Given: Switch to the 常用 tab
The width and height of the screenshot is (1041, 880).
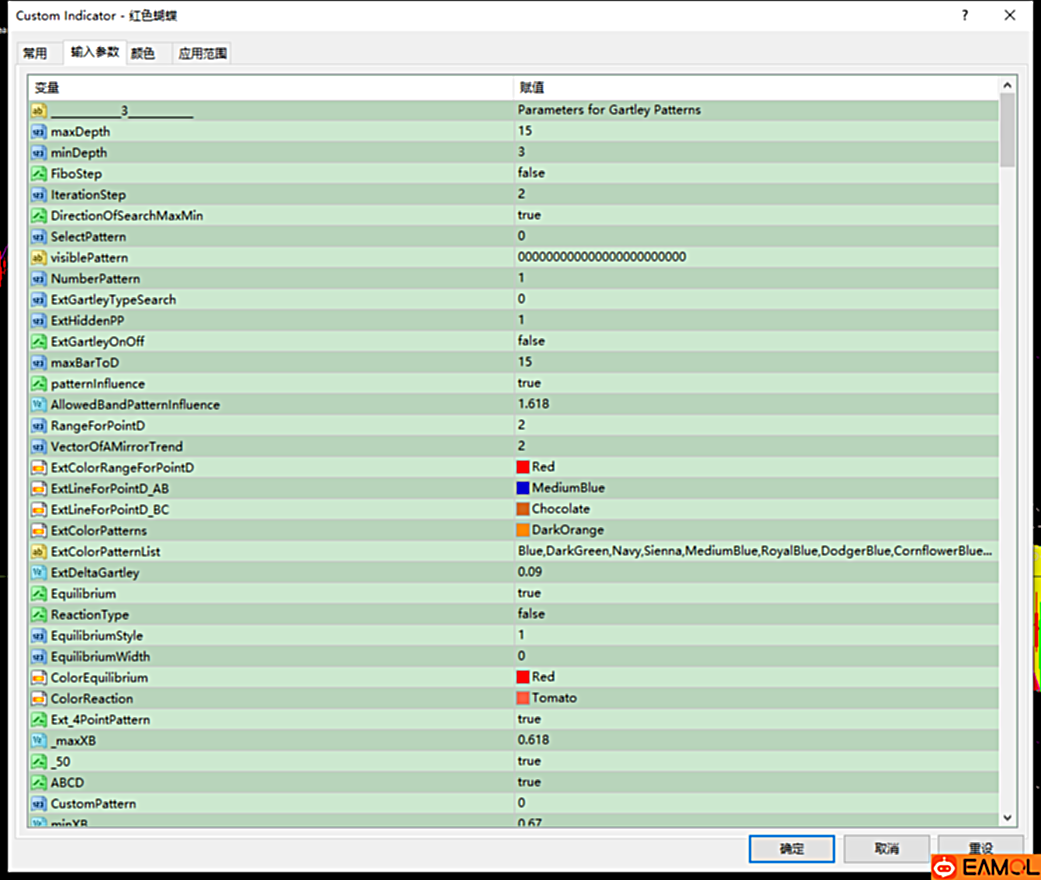Looking at the screenshot, I should 35,54.
